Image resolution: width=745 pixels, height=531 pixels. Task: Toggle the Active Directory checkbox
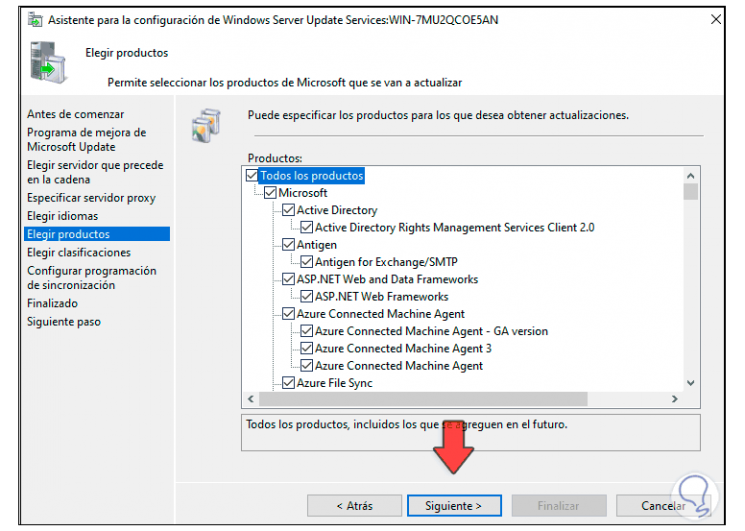[x=288, y=210]
